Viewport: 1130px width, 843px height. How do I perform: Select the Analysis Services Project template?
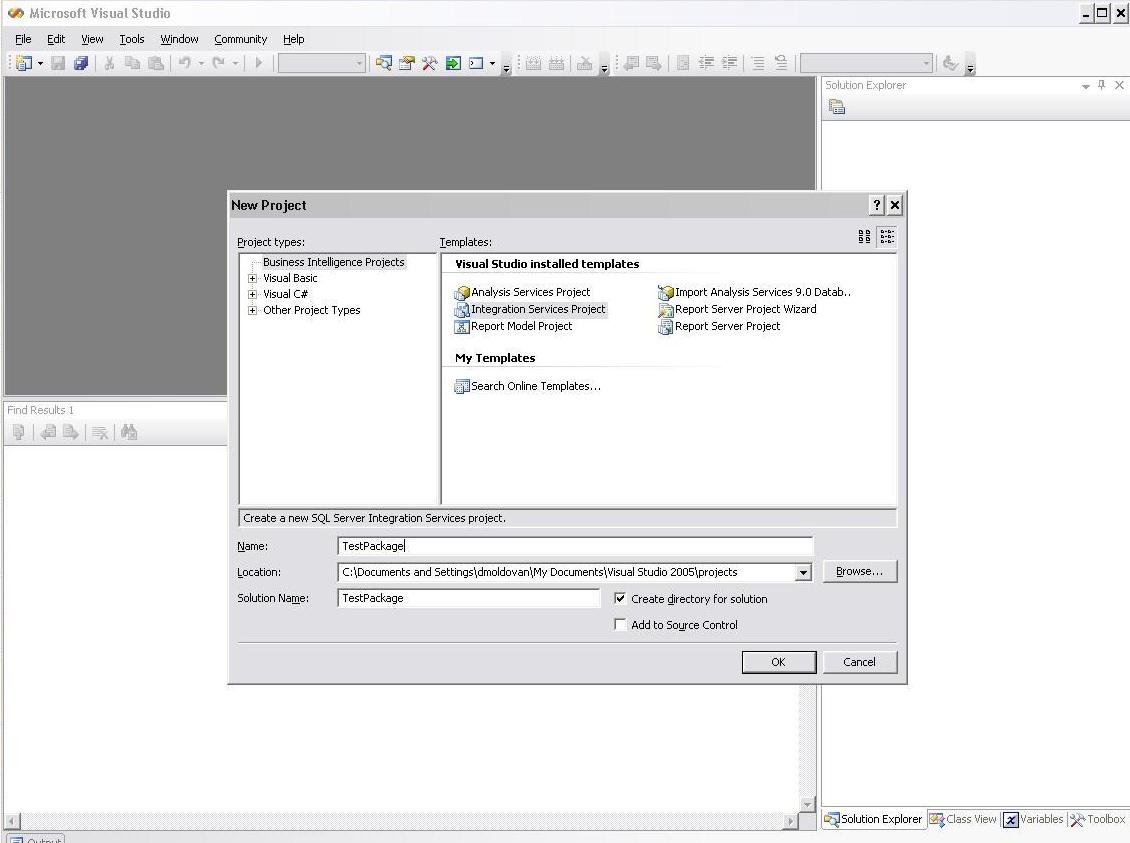530,292
